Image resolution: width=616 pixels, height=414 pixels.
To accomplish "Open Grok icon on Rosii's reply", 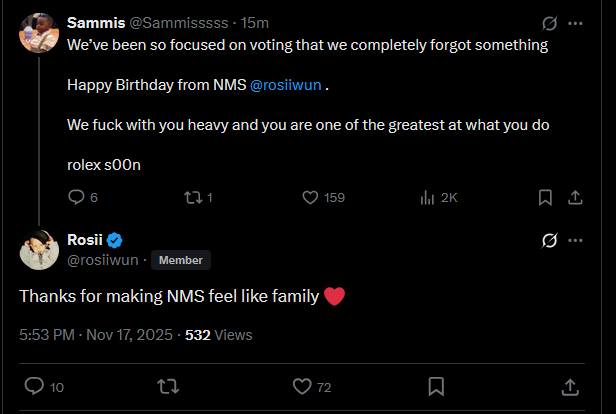I will point(548,240).
